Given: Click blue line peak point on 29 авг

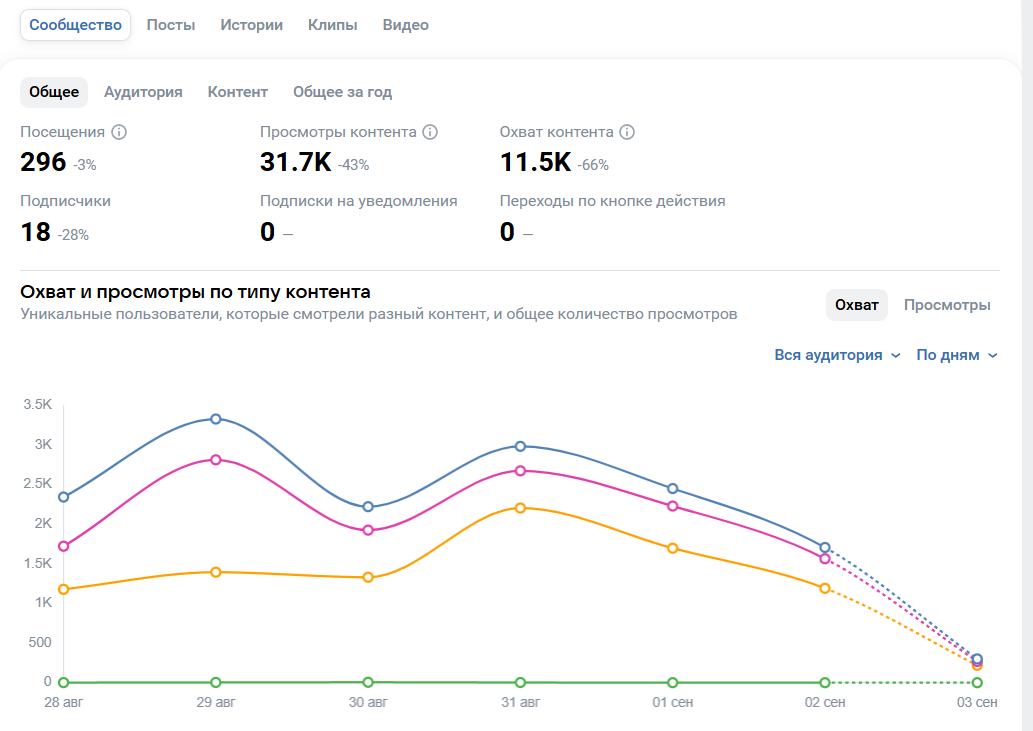Looking at the screenshot, I should (215, 419).
